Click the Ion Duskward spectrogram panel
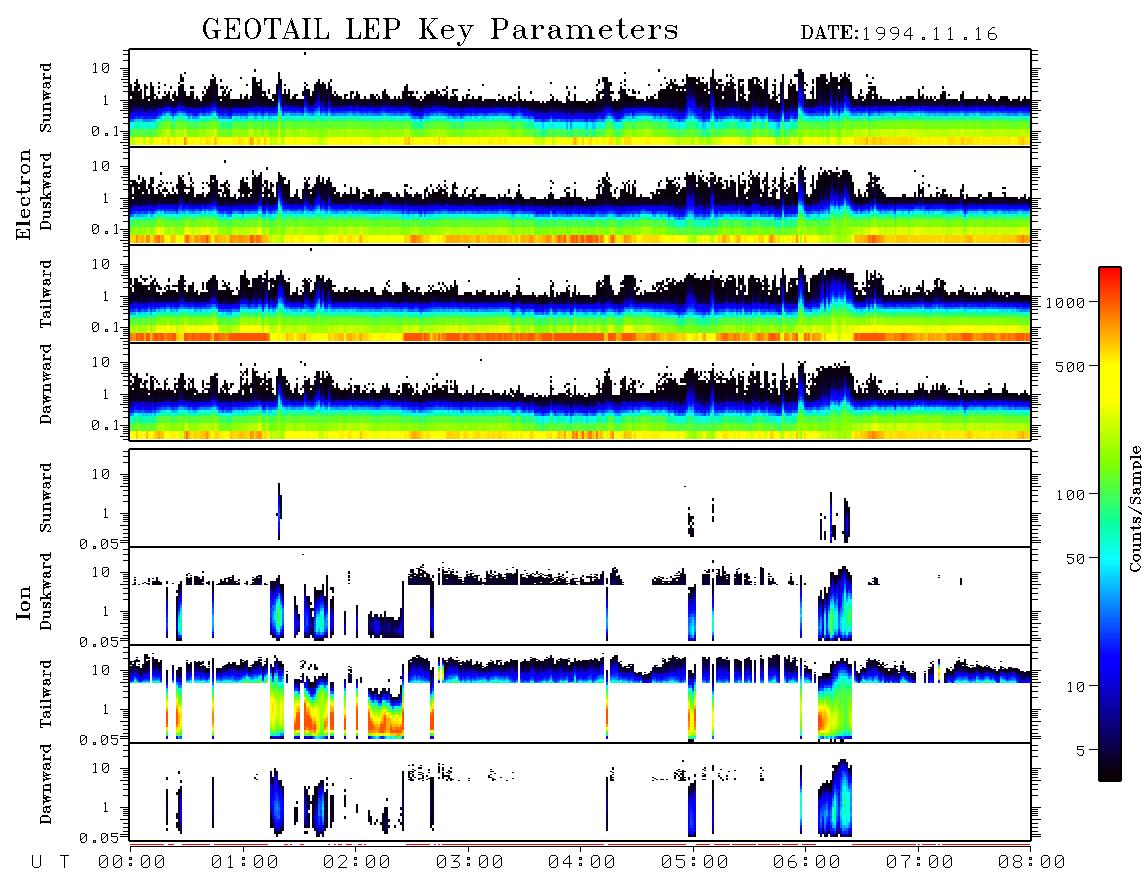1142x880 pixels. [580, 596]
